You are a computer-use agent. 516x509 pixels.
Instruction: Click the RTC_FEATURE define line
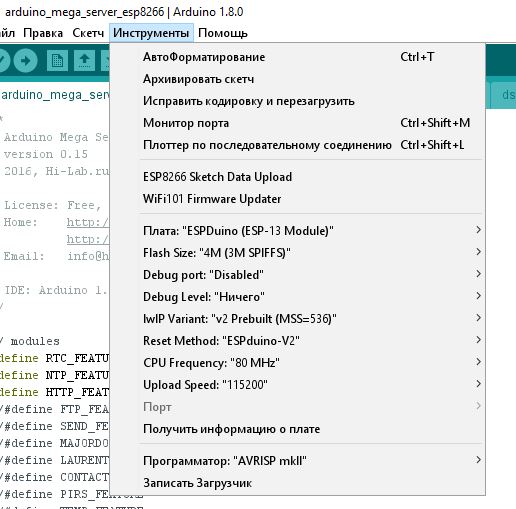pos(54,358)
